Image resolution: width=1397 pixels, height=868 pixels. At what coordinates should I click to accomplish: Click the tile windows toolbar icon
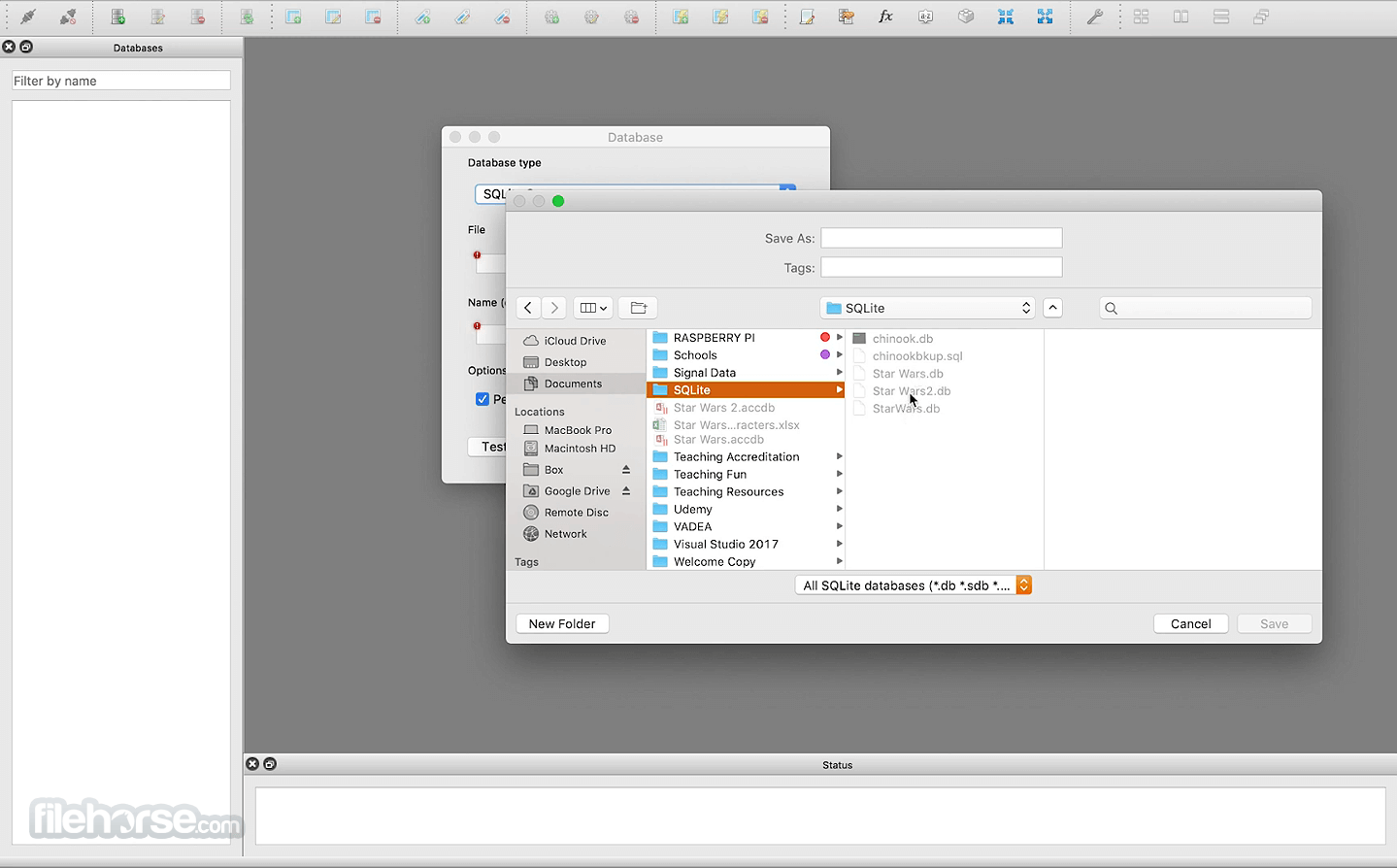coord(1142,17)
